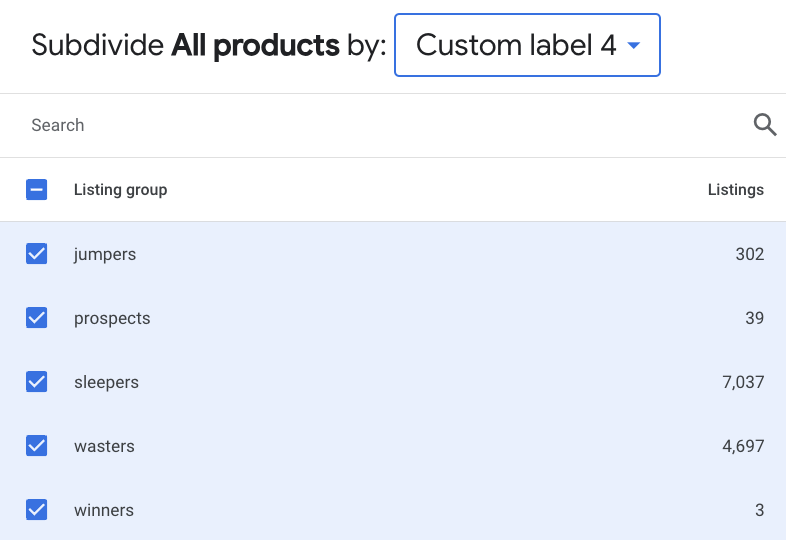Click the Listing group column header
The height and width of the screenshot is (540, 786).
120,190
